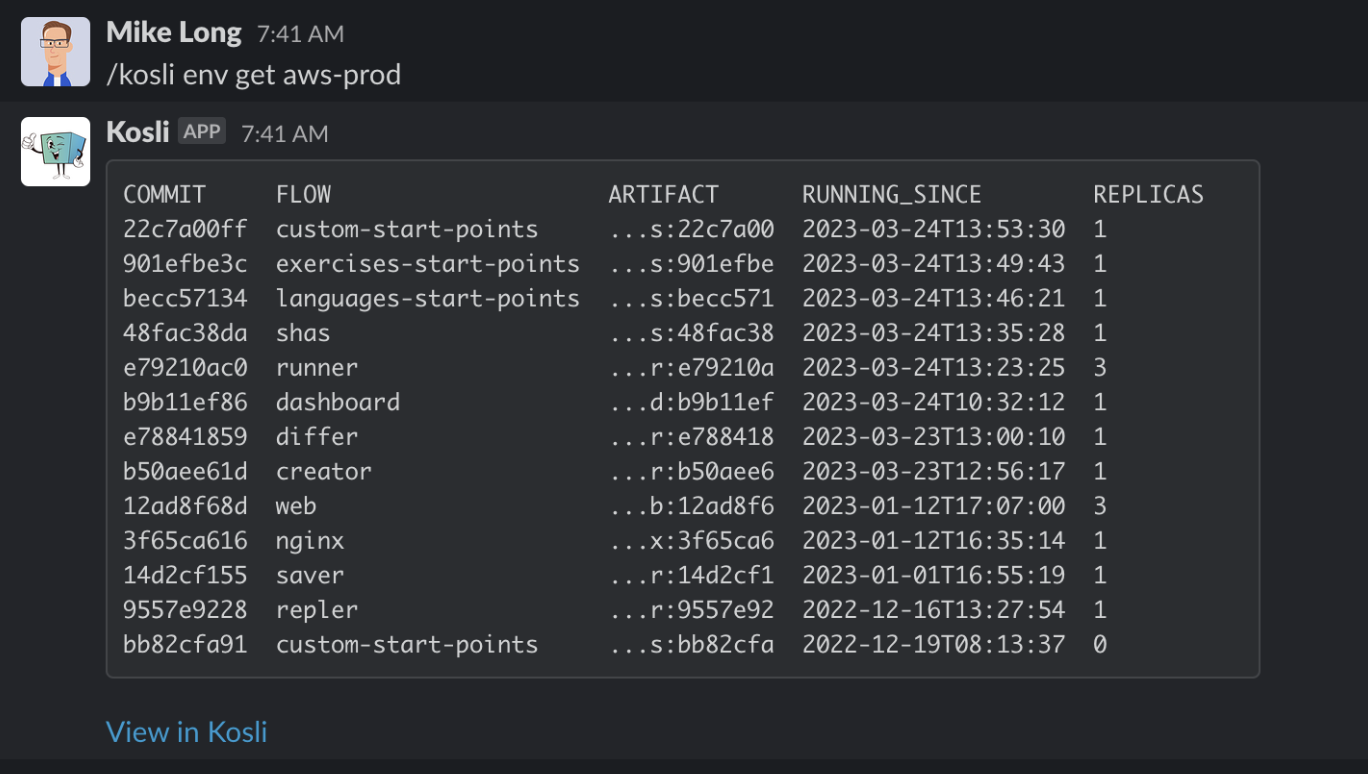
Task: Click the FLOW column header
Action: [303, 194]
